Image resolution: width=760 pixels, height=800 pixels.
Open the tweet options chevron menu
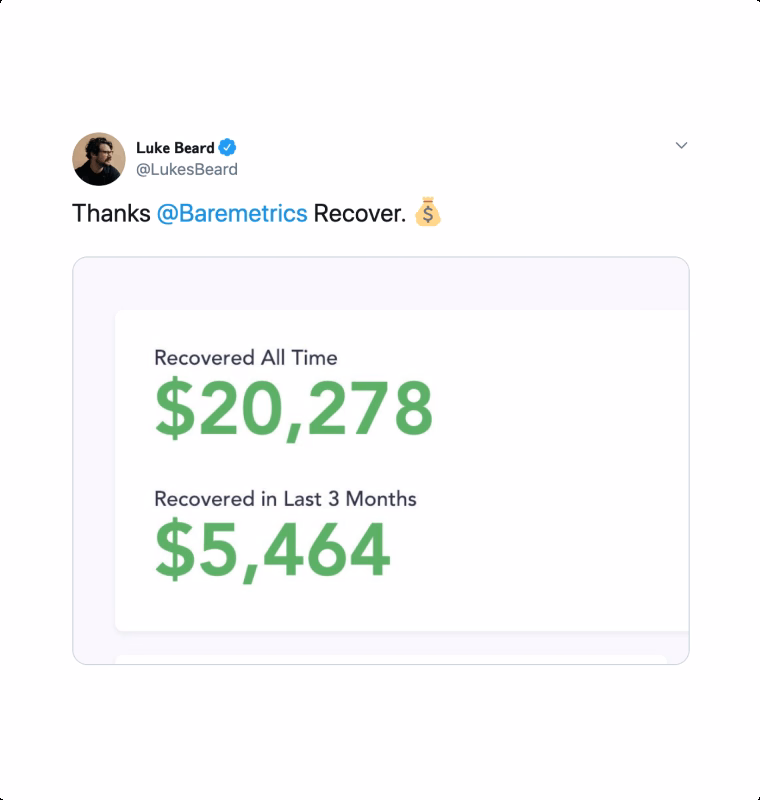click(681, 146)
